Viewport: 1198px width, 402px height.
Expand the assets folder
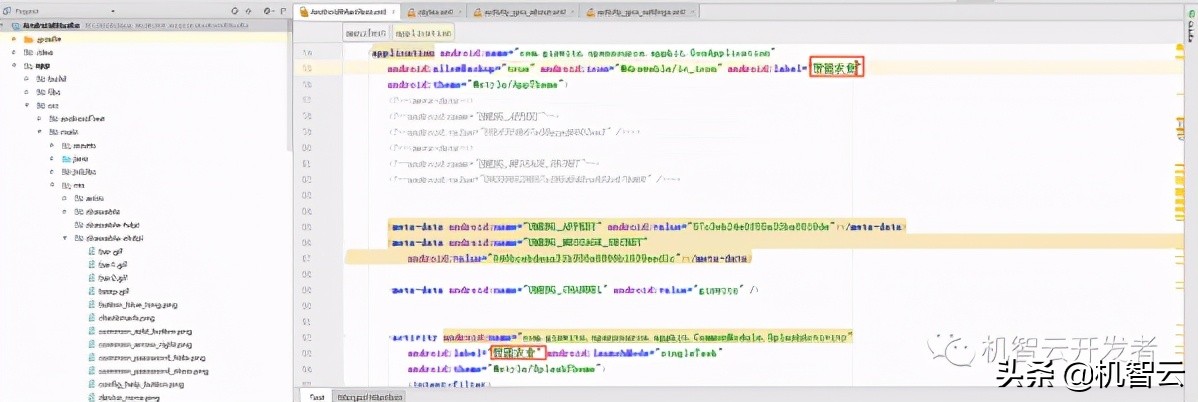(x=52, y=145)
